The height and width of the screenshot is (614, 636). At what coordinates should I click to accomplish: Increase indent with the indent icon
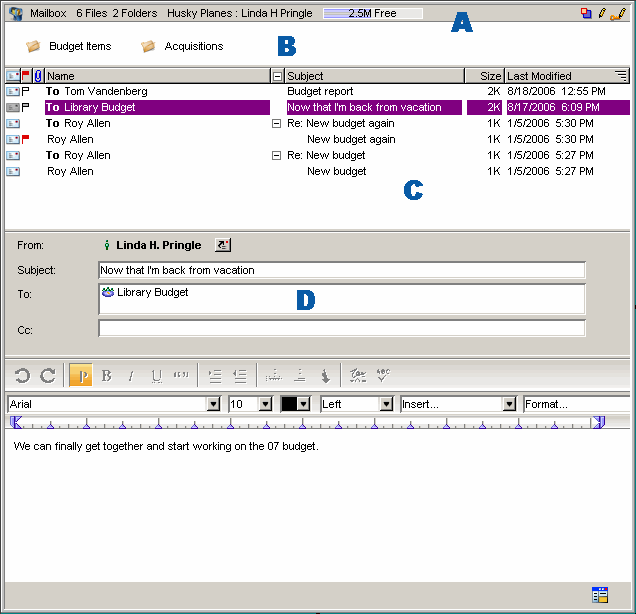(215, 376)
